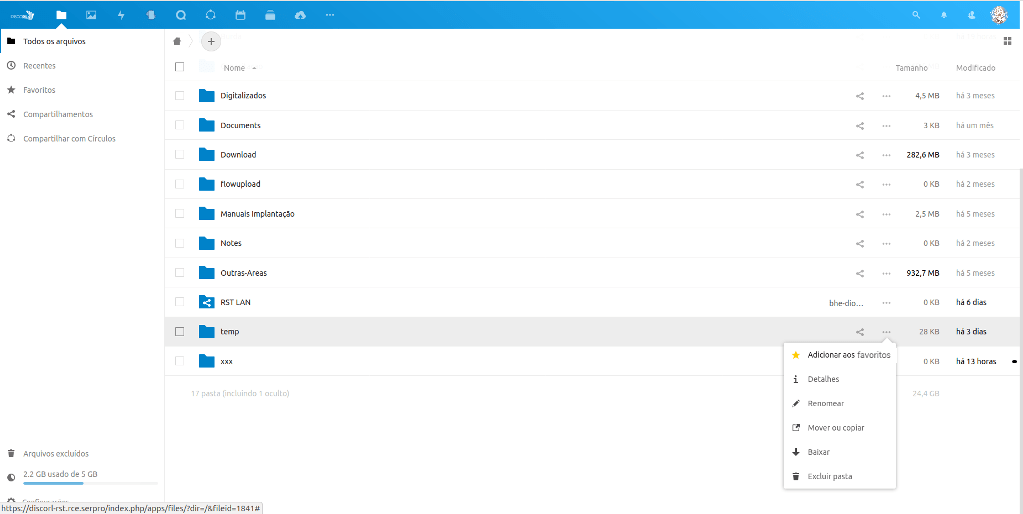Image resolution: width=1023 pixels, height=514 pixels.
Task: Expand more apps ellipsis in top bar
Action: (x=330, y=15)
